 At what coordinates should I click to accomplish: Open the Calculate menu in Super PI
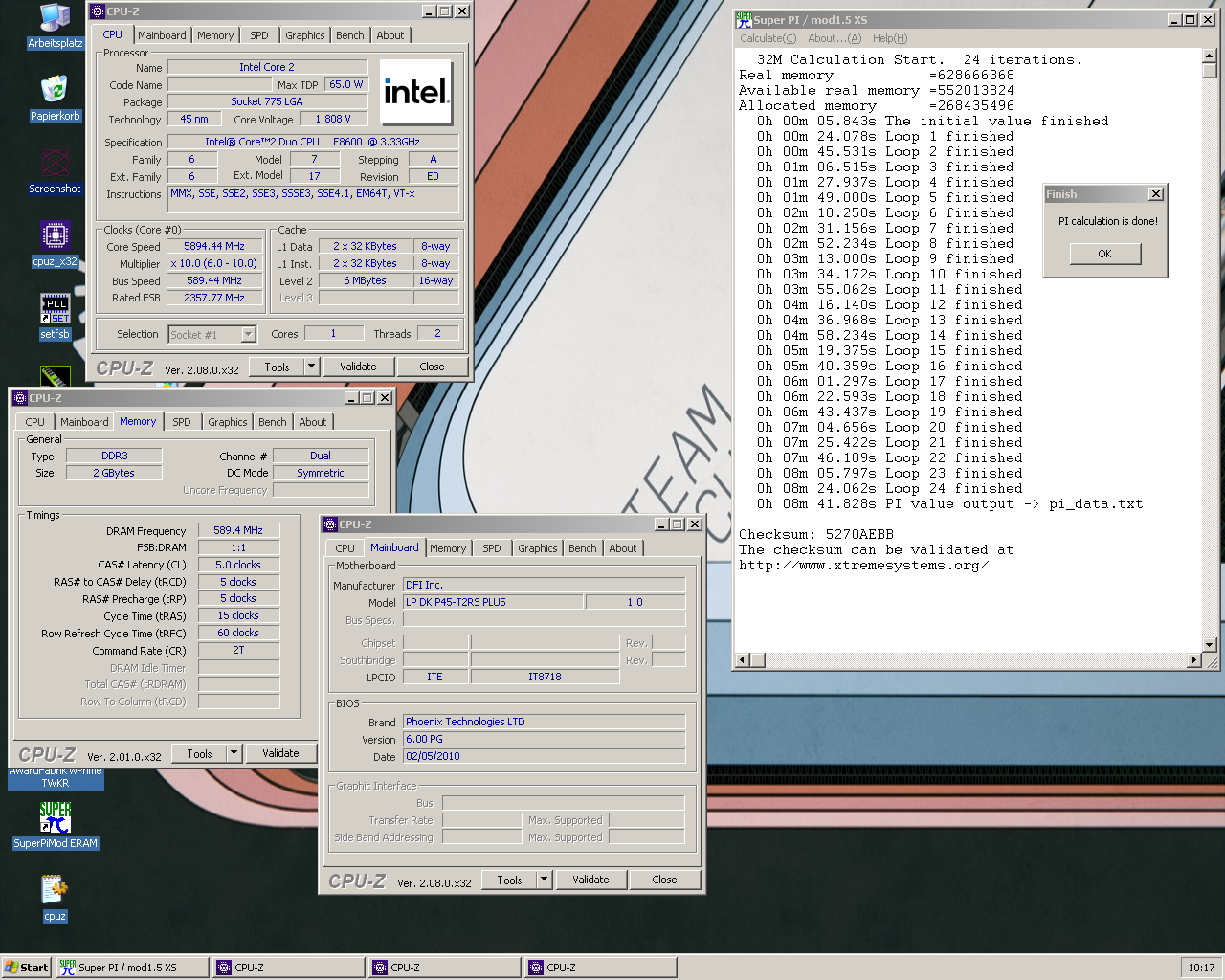point(768,38)
